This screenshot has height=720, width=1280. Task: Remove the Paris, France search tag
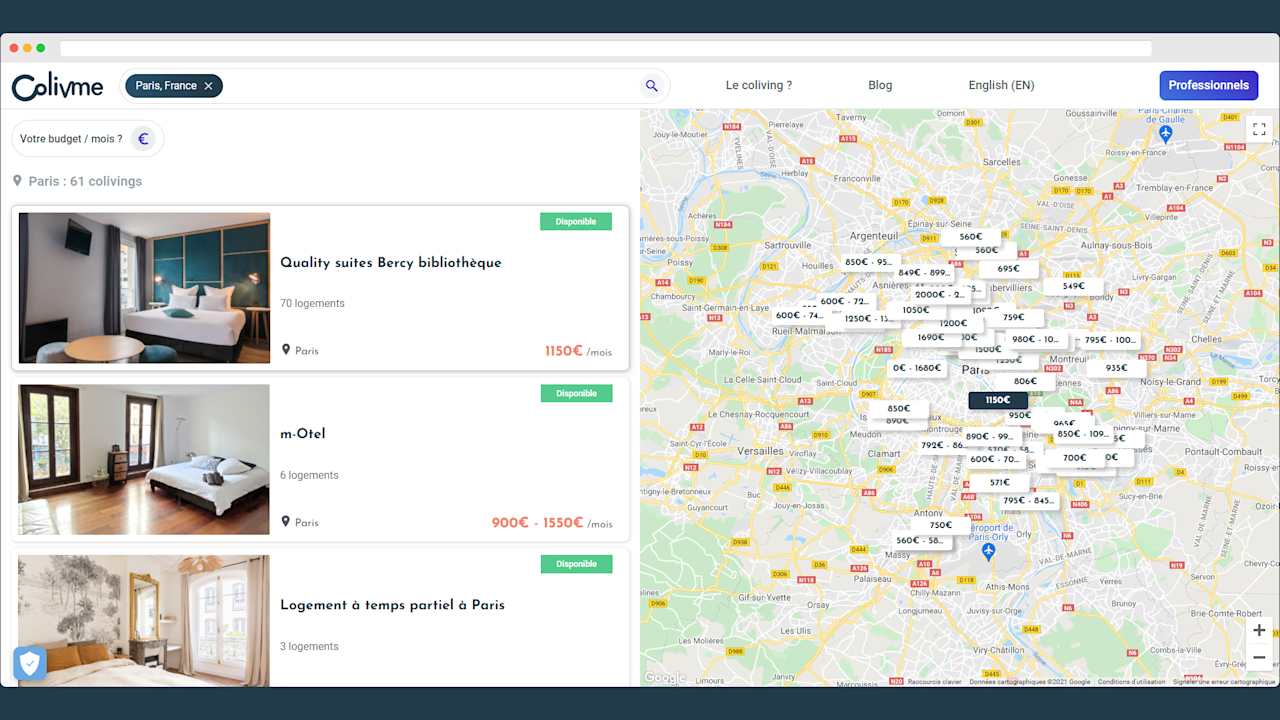[x=208, y=86]
